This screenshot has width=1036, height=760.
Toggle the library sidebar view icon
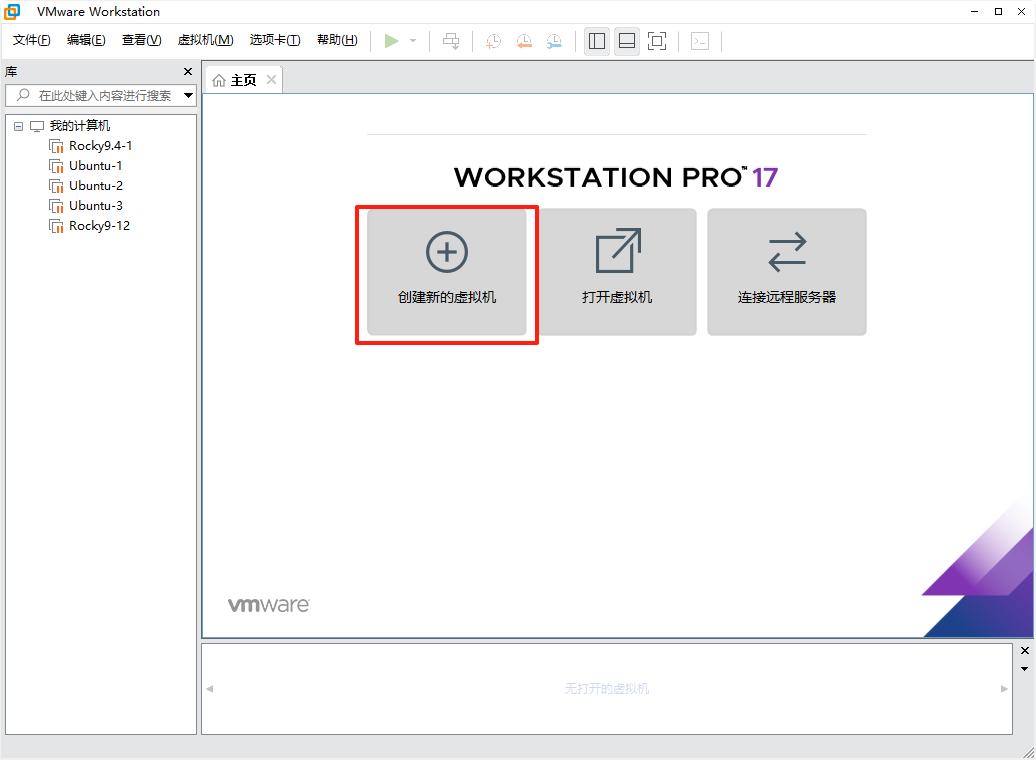tap(597, 41)
